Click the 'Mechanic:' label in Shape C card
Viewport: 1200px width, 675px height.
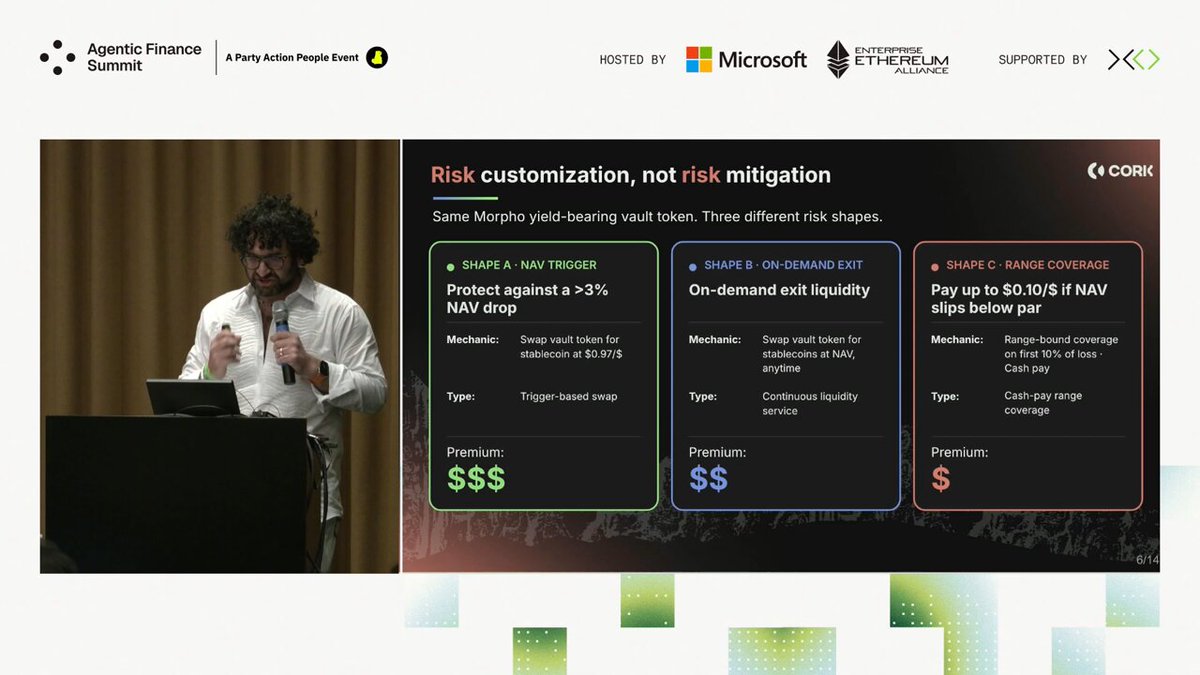[957, 340]
